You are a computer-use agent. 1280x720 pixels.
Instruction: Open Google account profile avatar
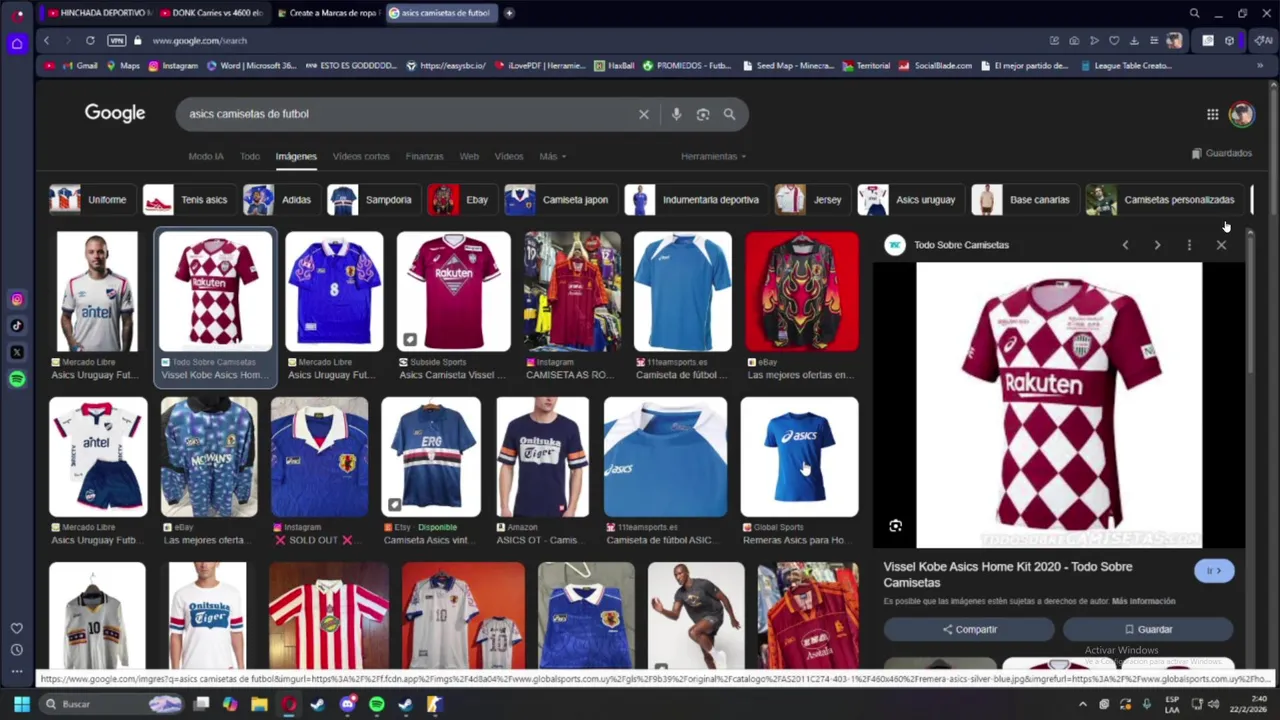[x=1241, y=114]
